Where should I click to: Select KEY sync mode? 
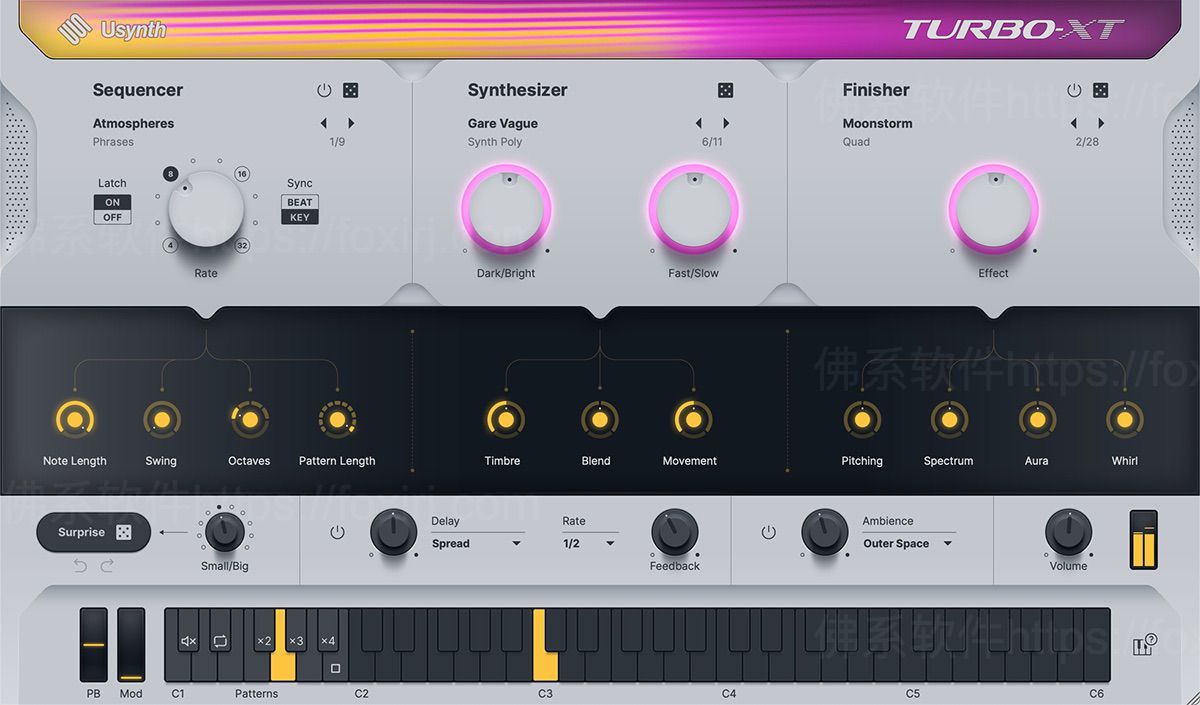coord(299,216)
